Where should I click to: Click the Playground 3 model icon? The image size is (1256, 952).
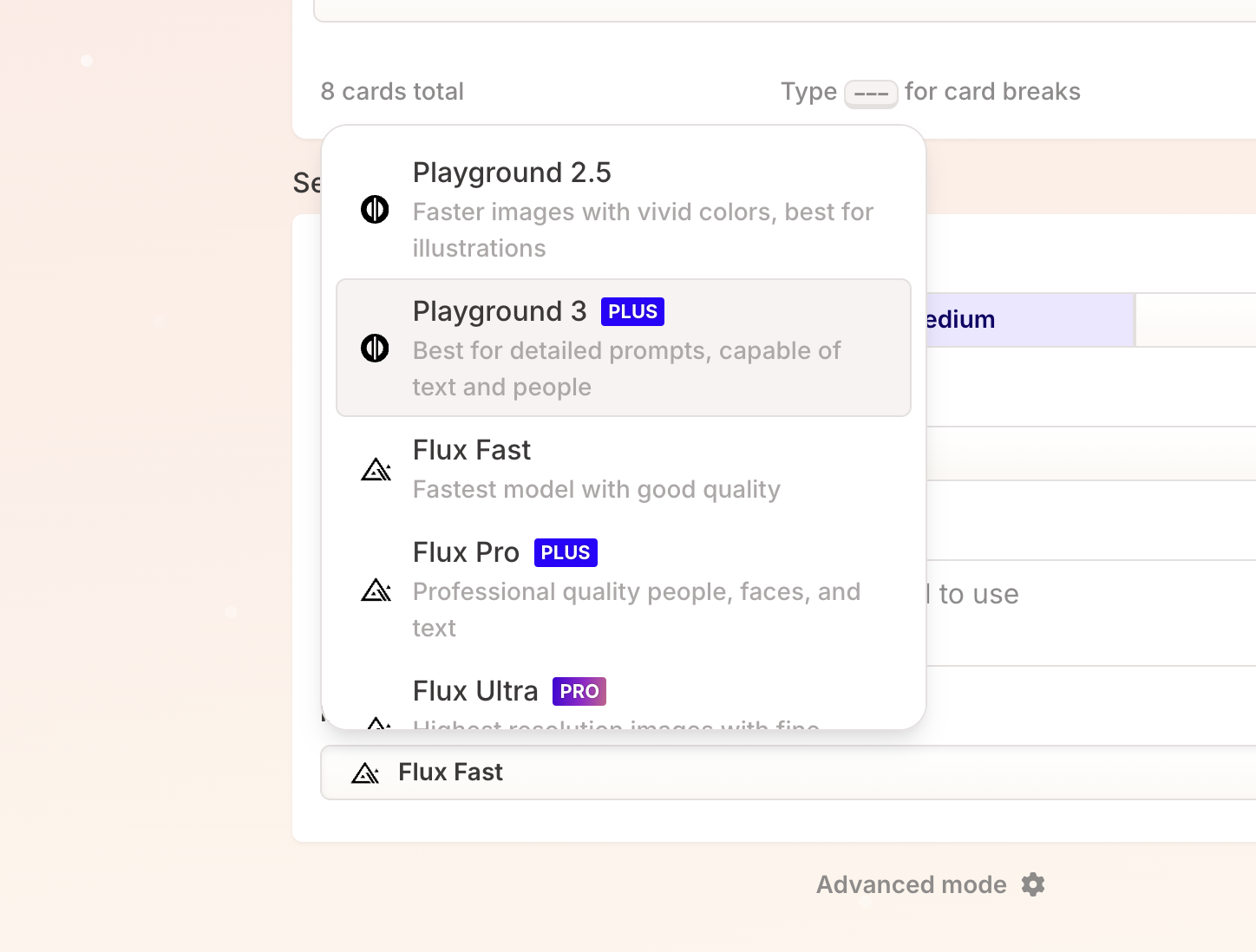[375, 349]
